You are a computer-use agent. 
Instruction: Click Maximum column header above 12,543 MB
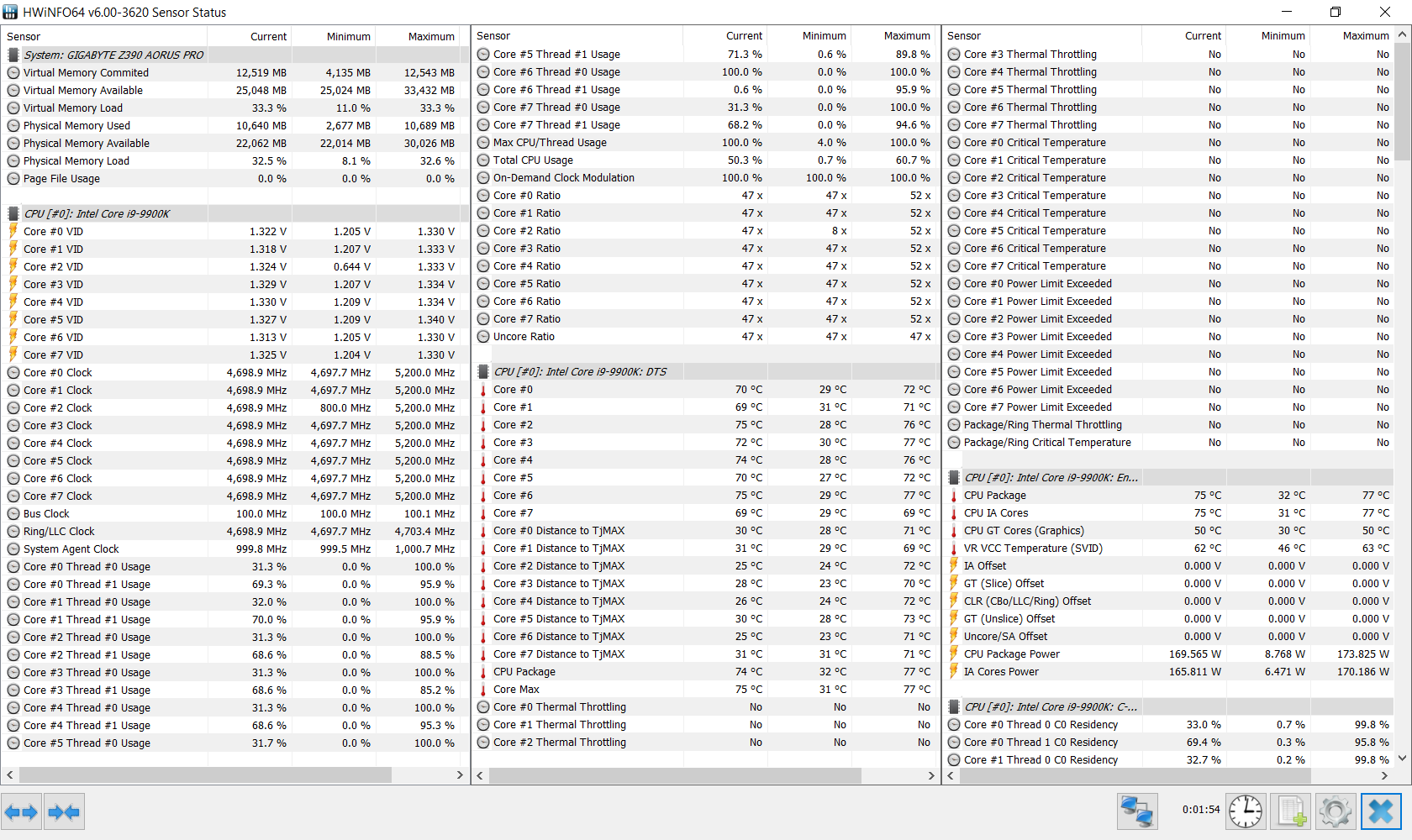click(431, 36)
